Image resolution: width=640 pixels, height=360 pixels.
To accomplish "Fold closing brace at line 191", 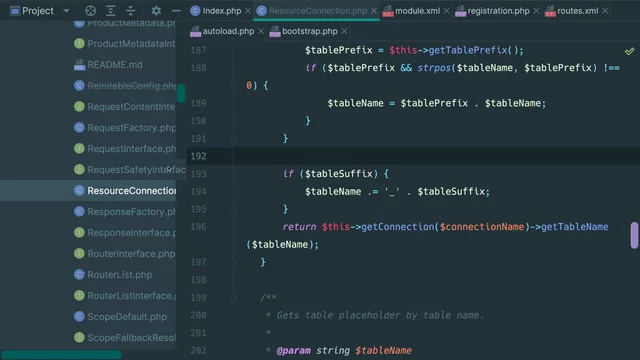I will pyautogui.click(x=233, y=139).
